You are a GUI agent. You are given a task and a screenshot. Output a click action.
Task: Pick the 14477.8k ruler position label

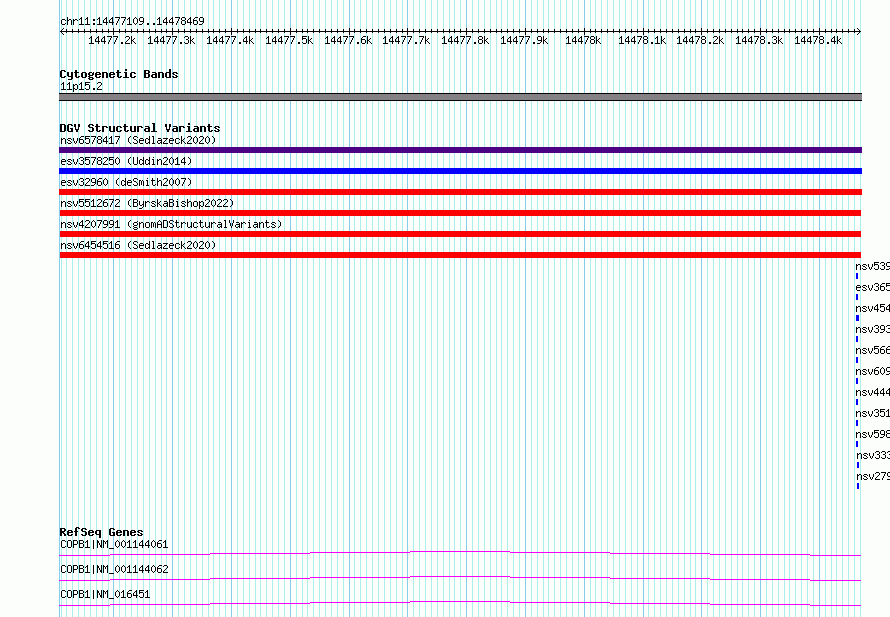point(465,40)
